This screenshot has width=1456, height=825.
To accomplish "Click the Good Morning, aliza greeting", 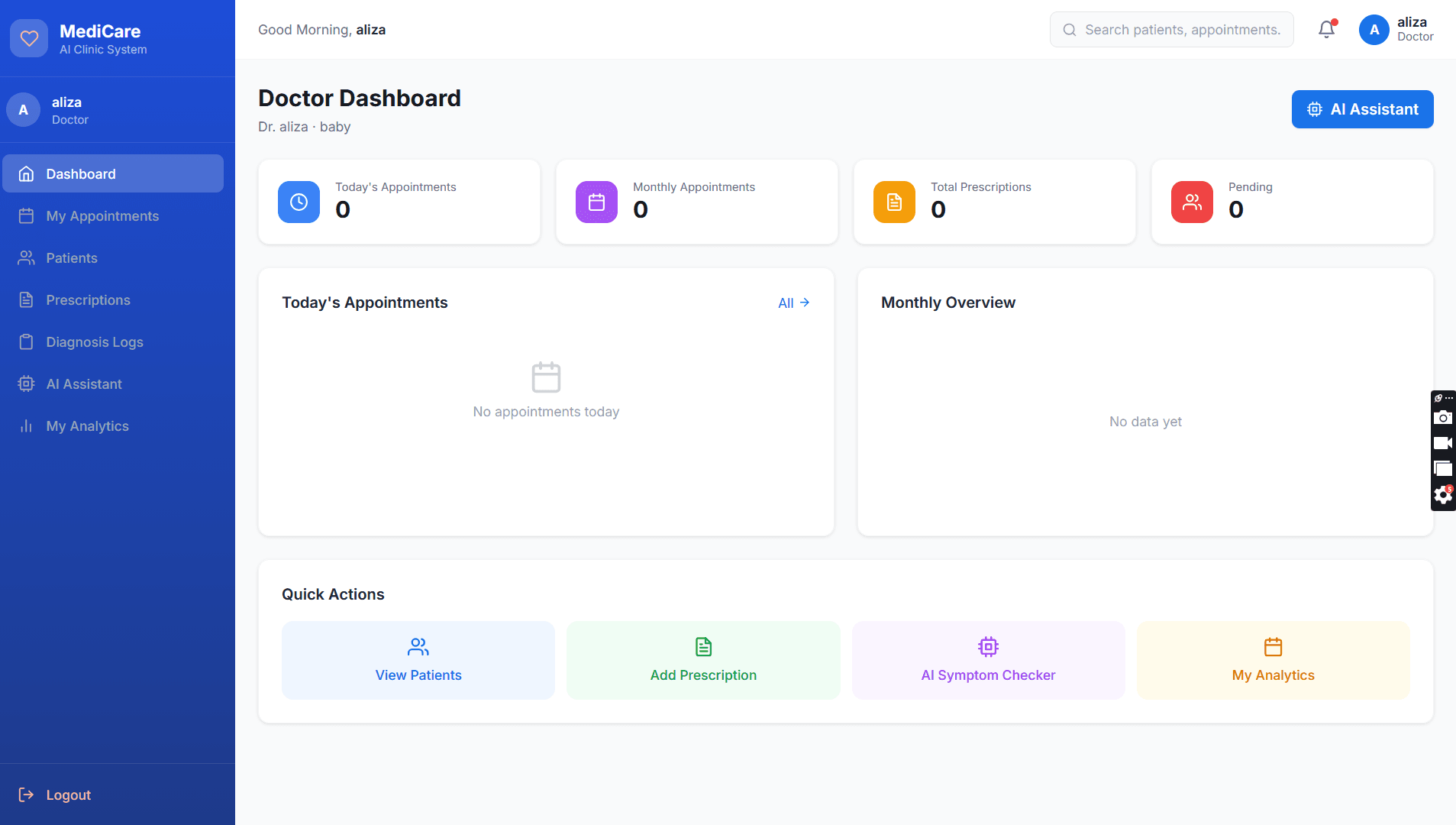I will coord(321,30).
